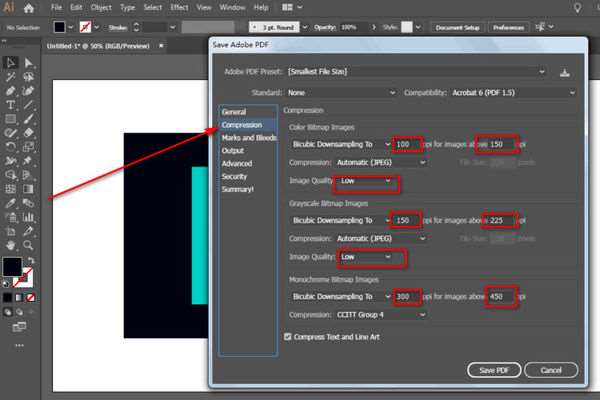
Task: Open the Monochrome CCITT Group 4 compression dropdown
Action: (x=381, y=315)
